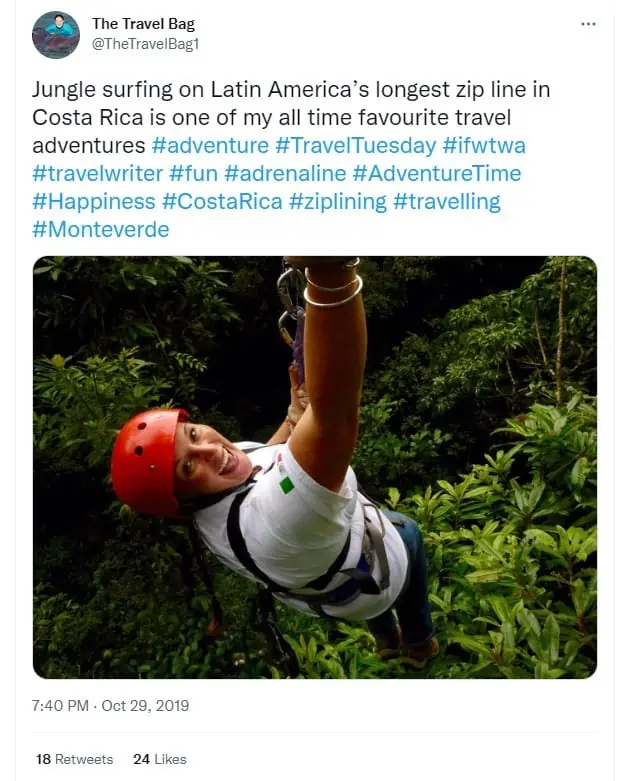View the 24 Likes list

click(159, 759)
